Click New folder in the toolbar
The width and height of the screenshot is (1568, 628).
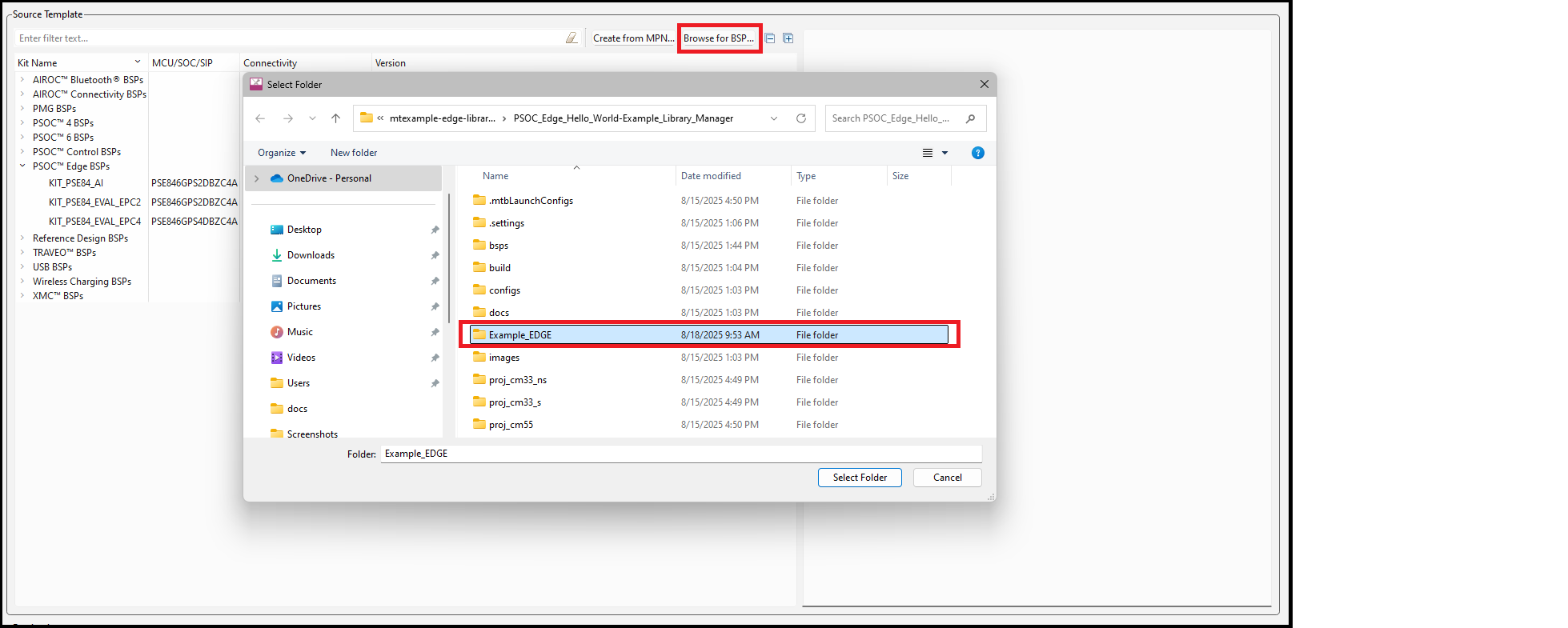tap(353, 153)
